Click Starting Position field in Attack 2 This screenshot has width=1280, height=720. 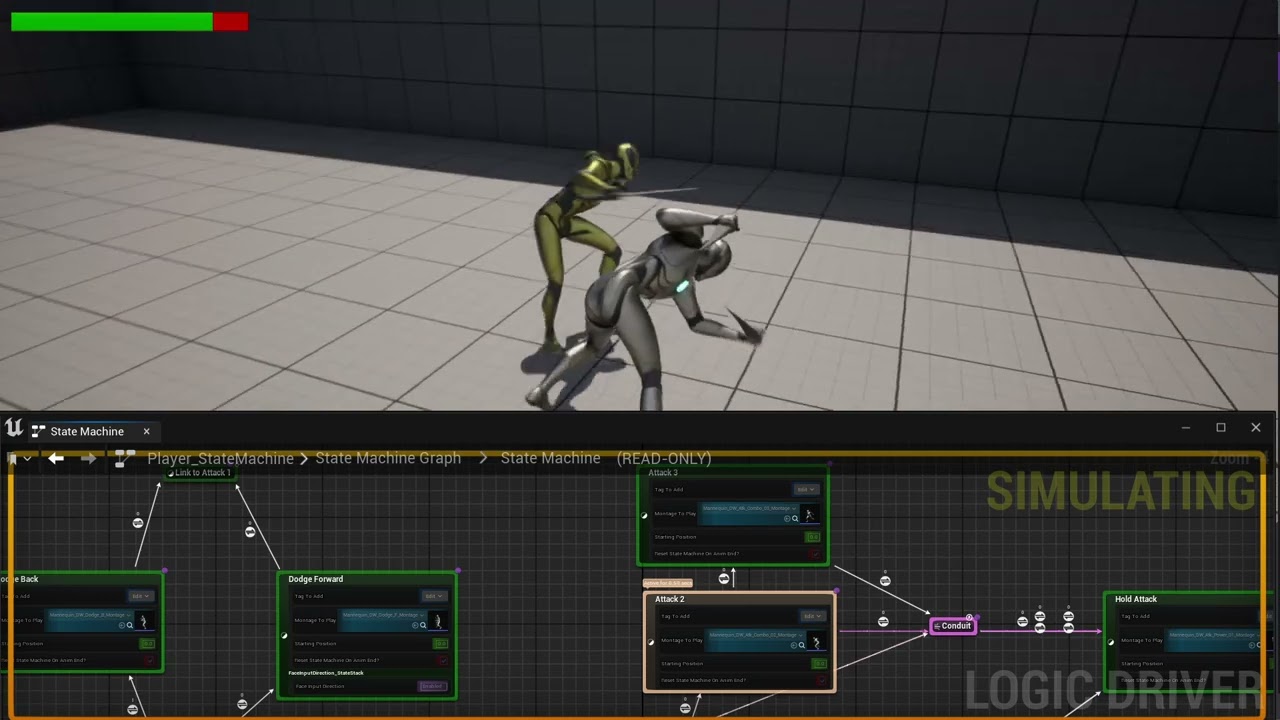819,663
